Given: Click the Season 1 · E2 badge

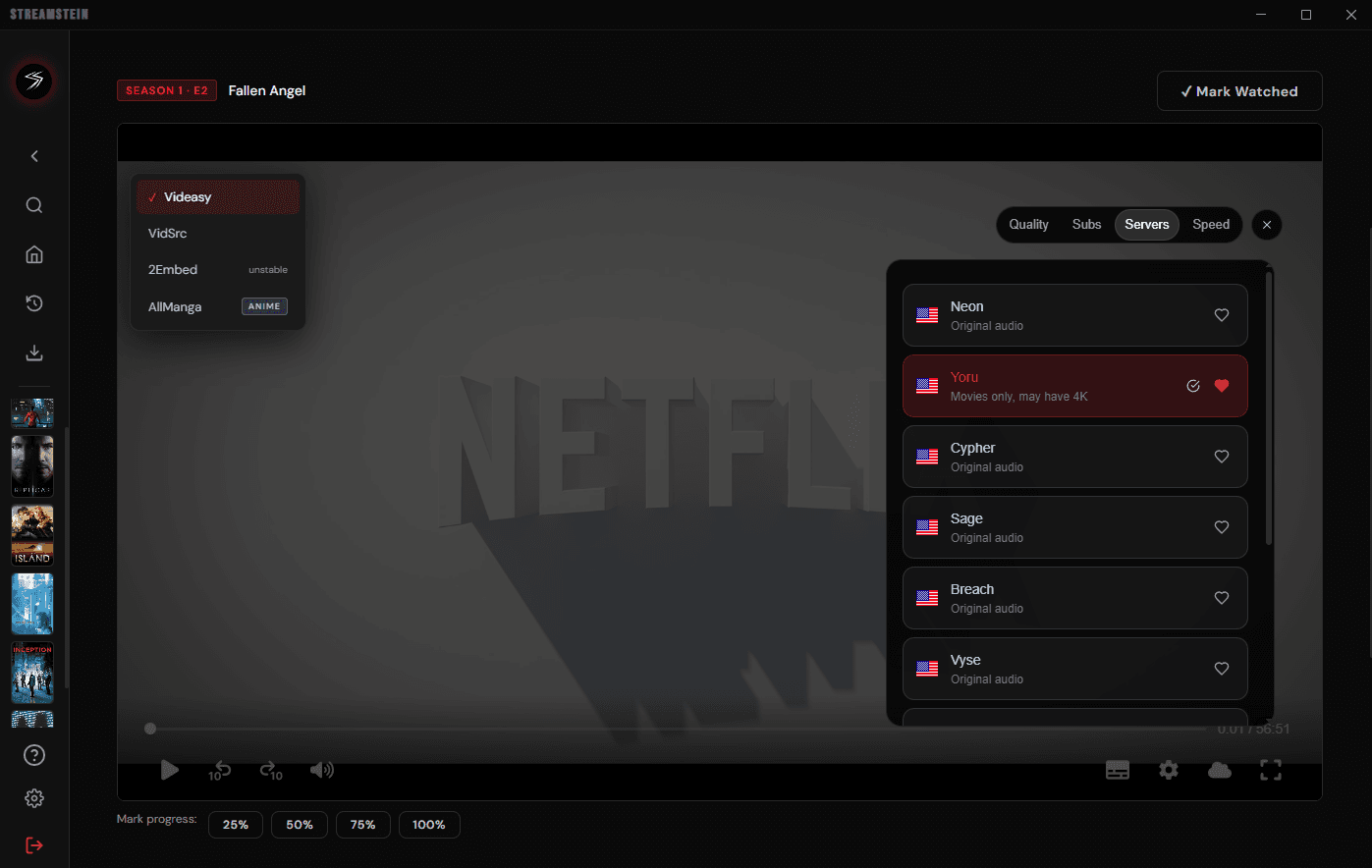Looking at the screenshot, I should (167, 90).
